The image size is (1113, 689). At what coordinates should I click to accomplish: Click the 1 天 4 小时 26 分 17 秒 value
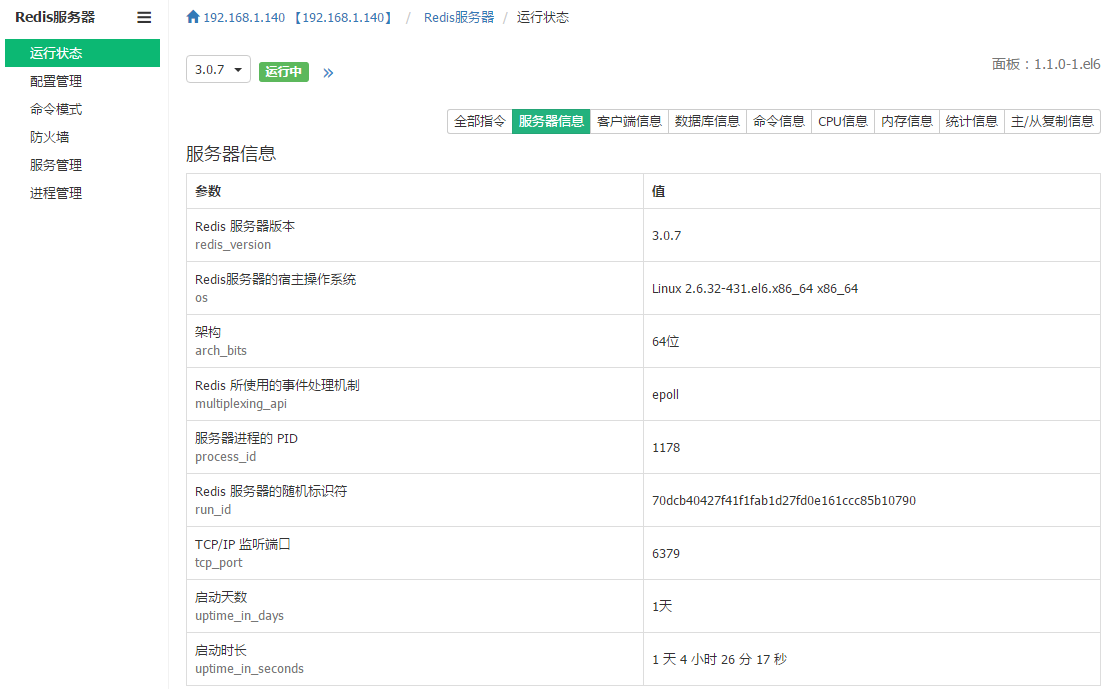coord(719,660)
